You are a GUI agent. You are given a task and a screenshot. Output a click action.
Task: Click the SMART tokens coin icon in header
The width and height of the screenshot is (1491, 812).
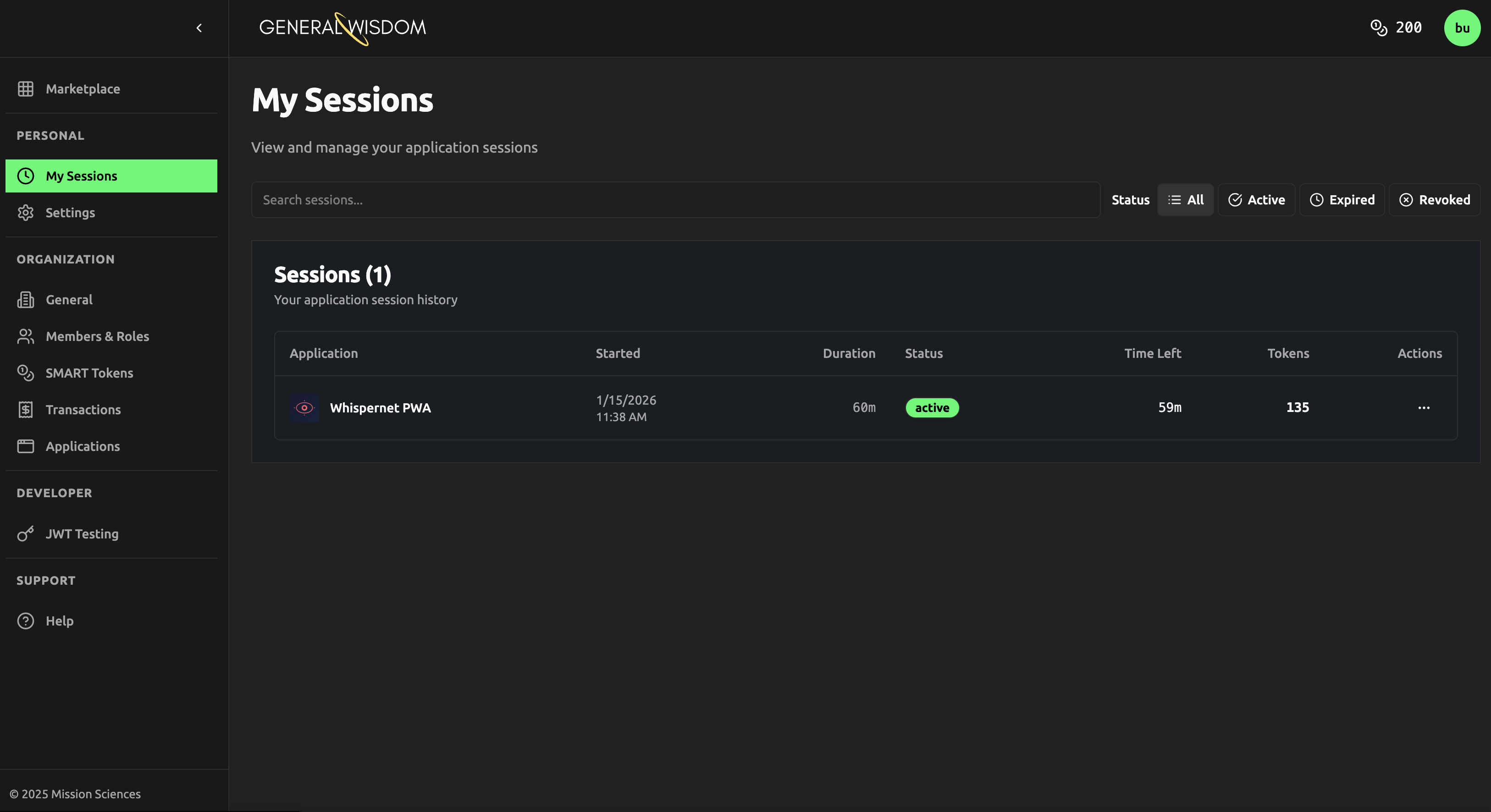coord(1379,28)
